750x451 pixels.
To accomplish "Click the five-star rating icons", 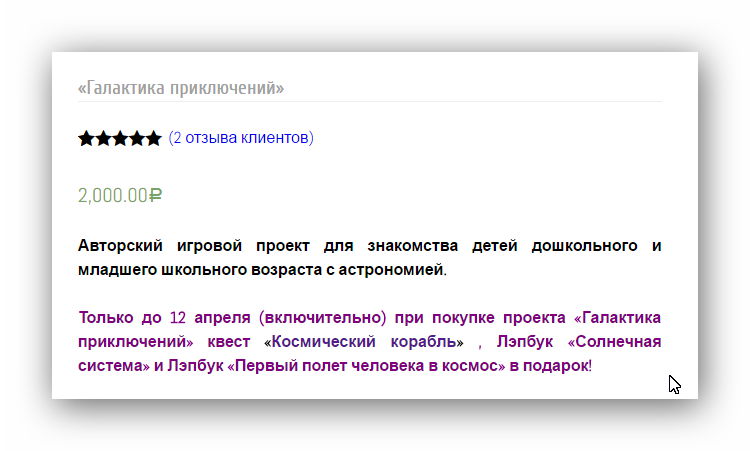I will click(x=120, y=138).
